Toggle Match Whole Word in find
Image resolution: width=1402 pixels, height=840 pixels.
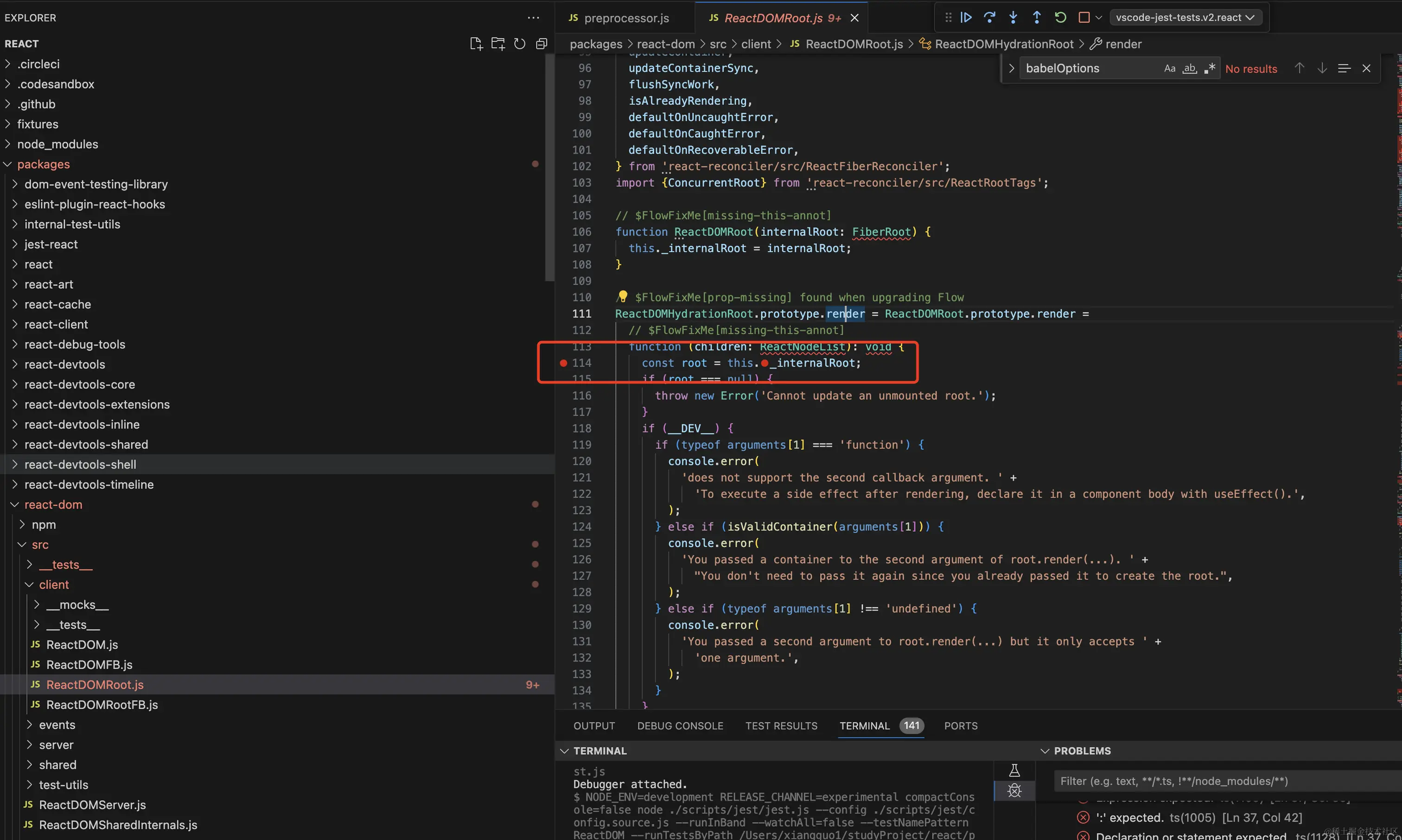[1190, 69]
